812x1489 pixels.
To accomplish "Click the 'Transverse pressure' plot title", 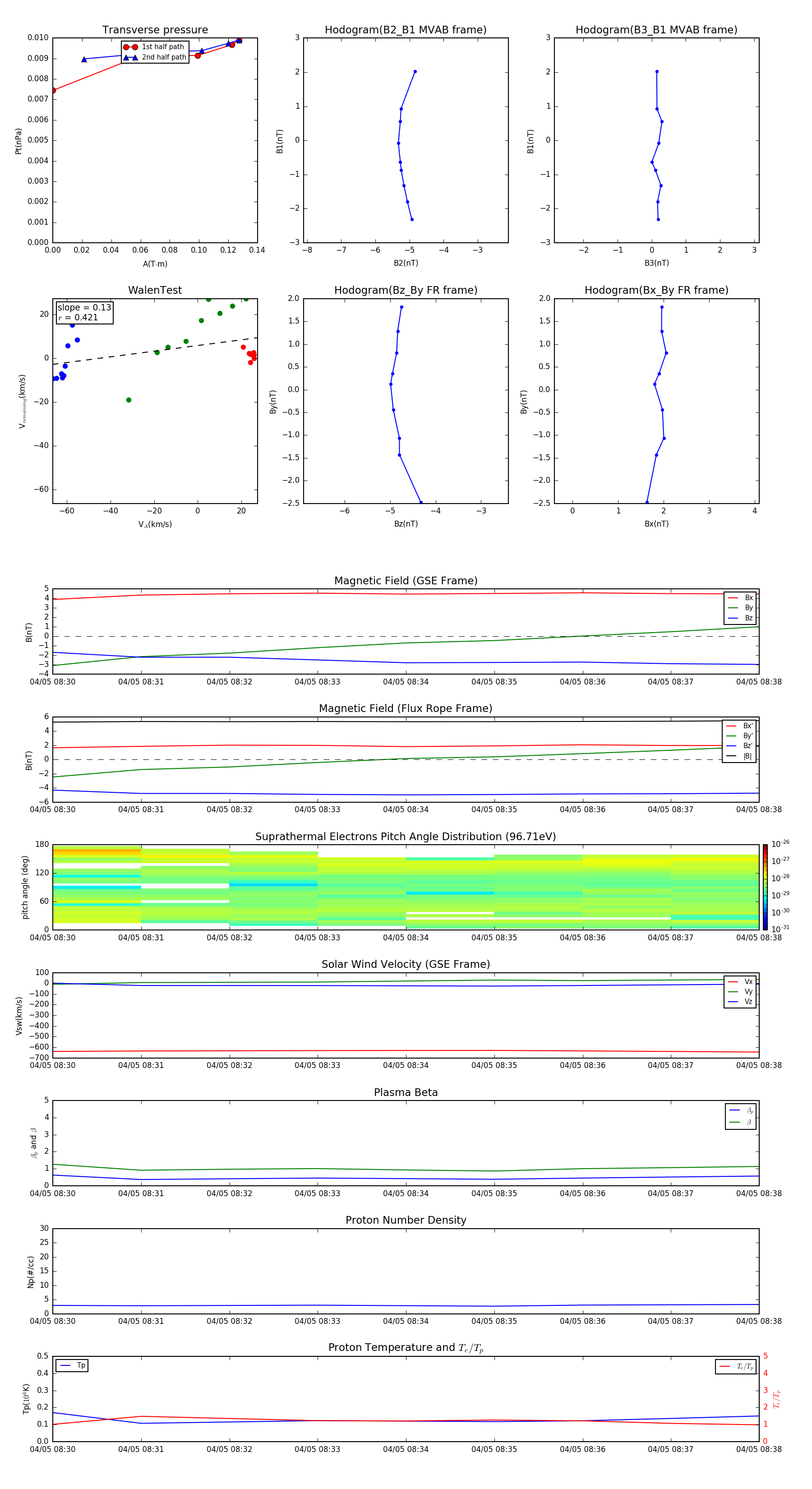I will [155, 29].
